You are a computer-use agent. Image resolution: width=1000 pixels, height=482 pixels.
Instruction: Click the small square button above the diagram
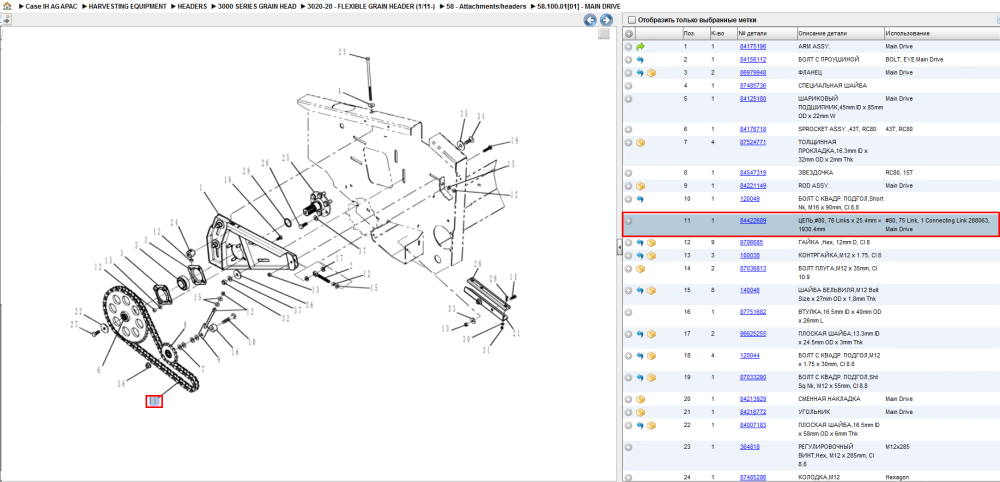[x=603, y=34]
